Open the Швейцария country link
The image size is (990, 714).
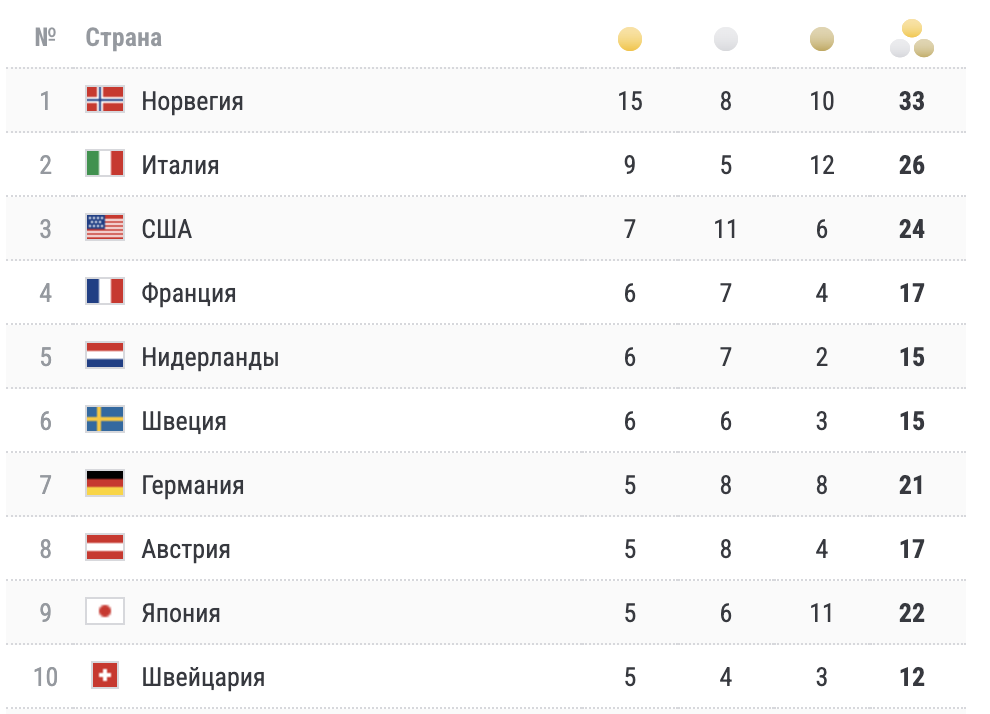pos(203,677)
